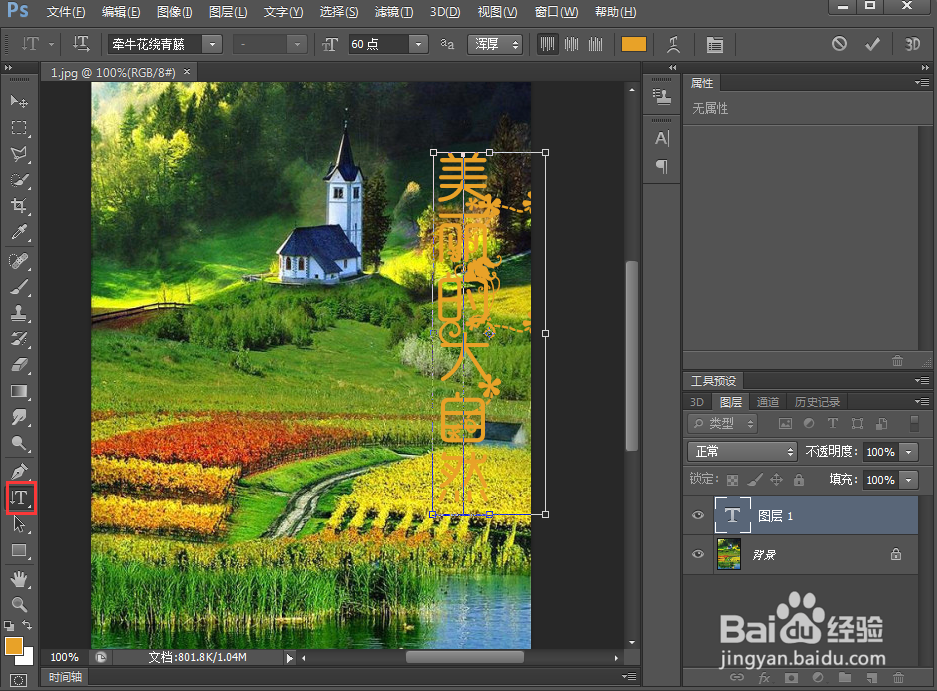Image resolution: width=937 pixels, height=691 pixels.
Task: Toggle top-align vertical text
Action: 547,44
